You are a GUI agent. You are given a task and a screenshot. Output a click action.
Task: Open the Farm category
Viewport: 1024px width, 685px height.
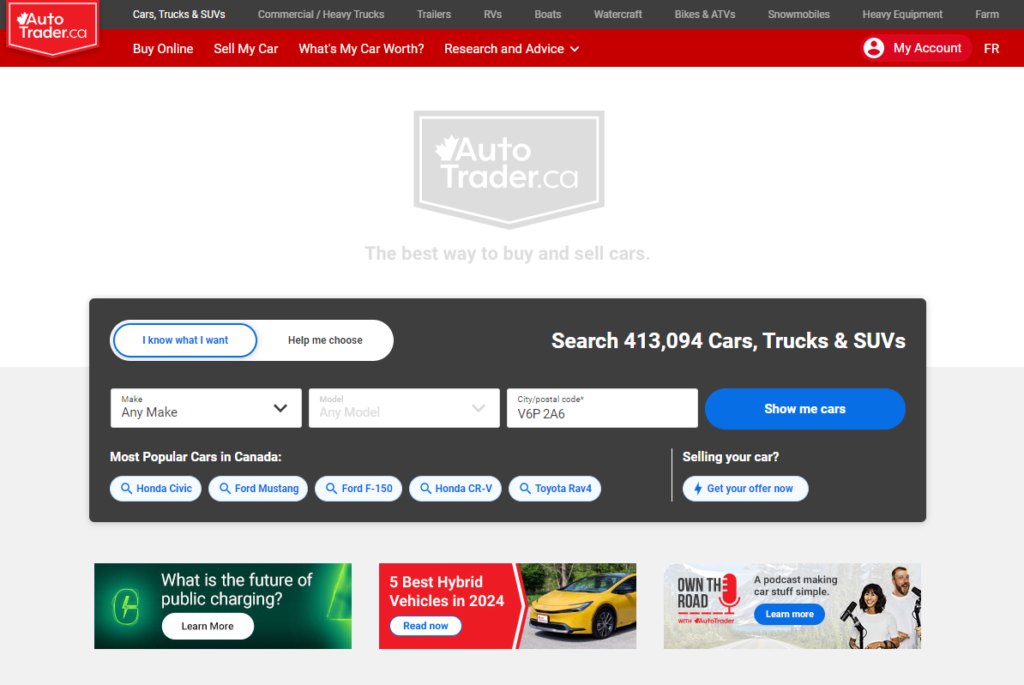pos(987,14)
